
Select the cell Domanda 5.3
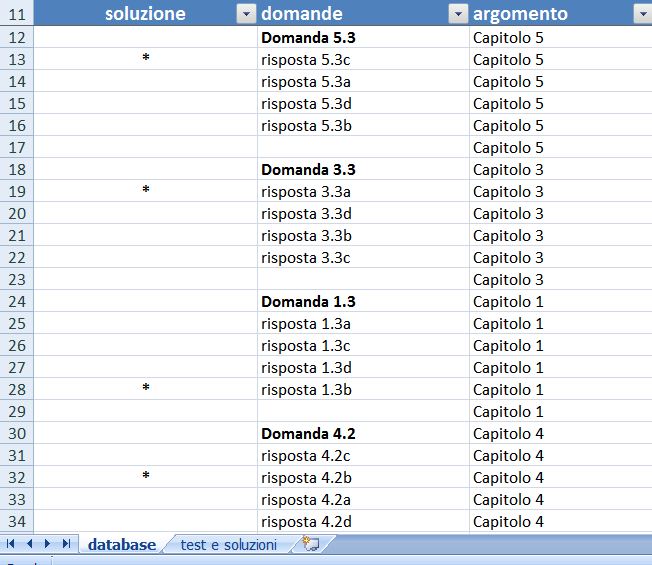click(363, 37)
